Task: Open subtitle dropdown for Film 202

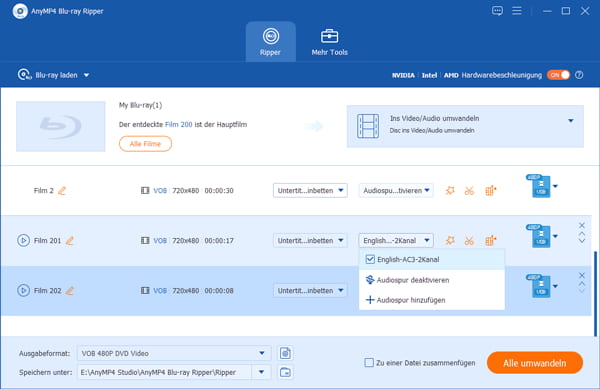Action: pos(310,291)
